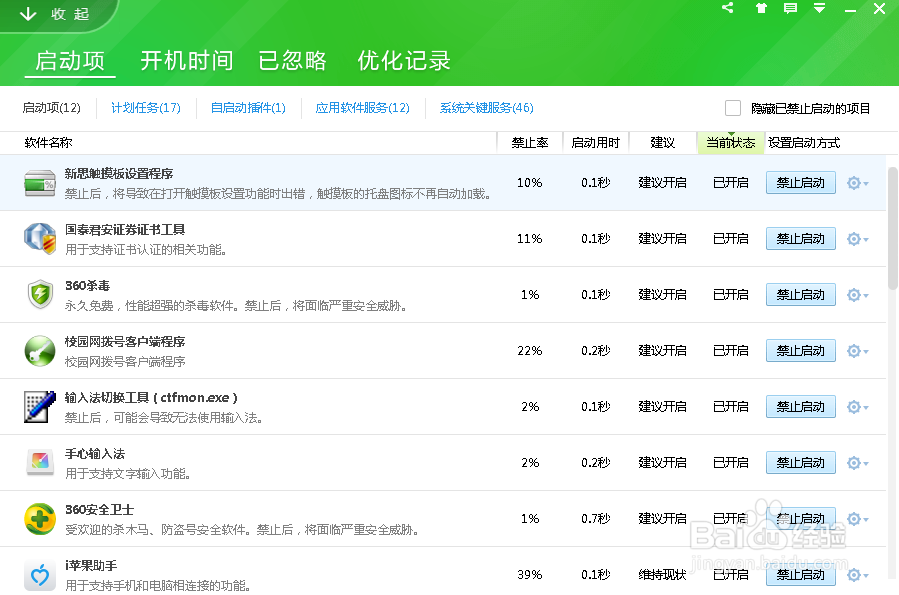Switch to the 开机时间 tab
899x595 pixels.
186,60
